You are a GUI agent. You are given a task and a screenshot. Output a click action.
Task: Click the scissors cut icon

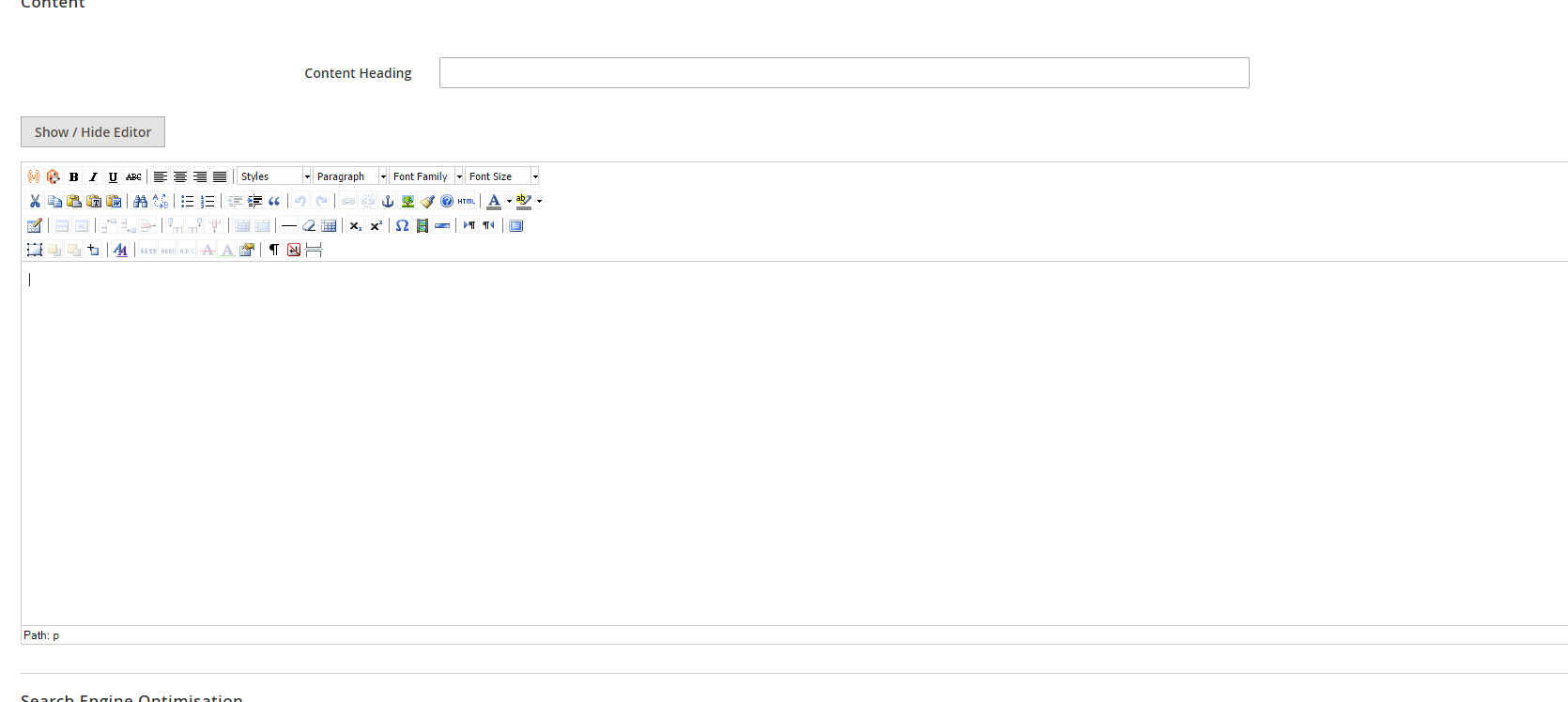pyautogui.click(x=35, y=201)
